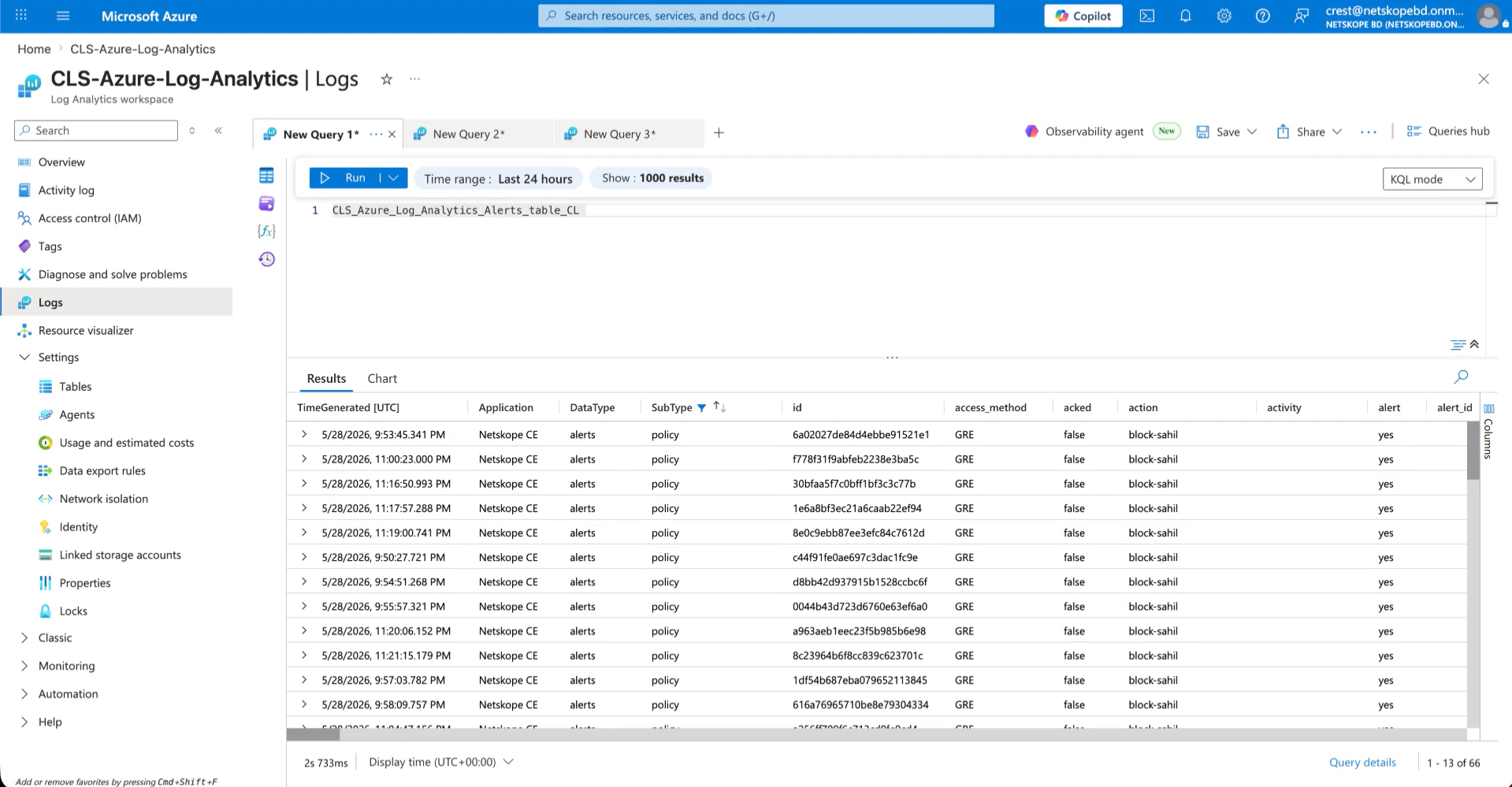Screen dimensions: 1512x787
Task: Open the Cloud Shell icon
Action: (1147, 16)
